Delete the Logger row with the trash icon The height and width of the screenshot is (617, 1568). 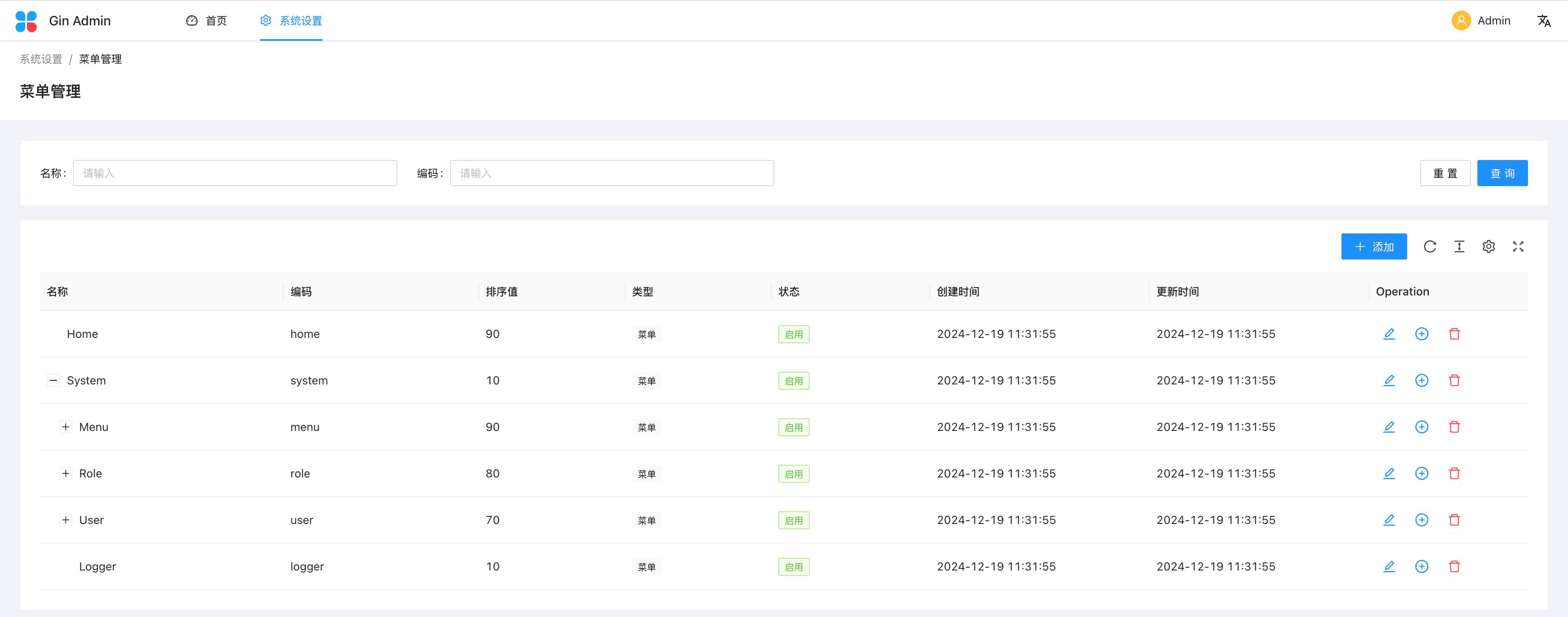pos(1454,566)
